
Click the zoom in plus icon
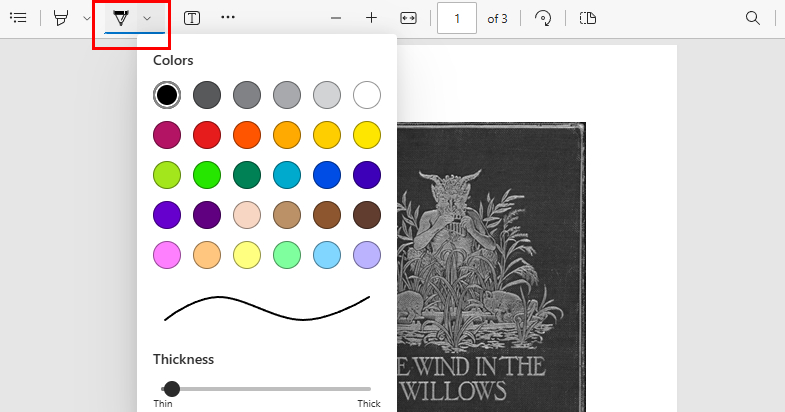tap(371, 18)
